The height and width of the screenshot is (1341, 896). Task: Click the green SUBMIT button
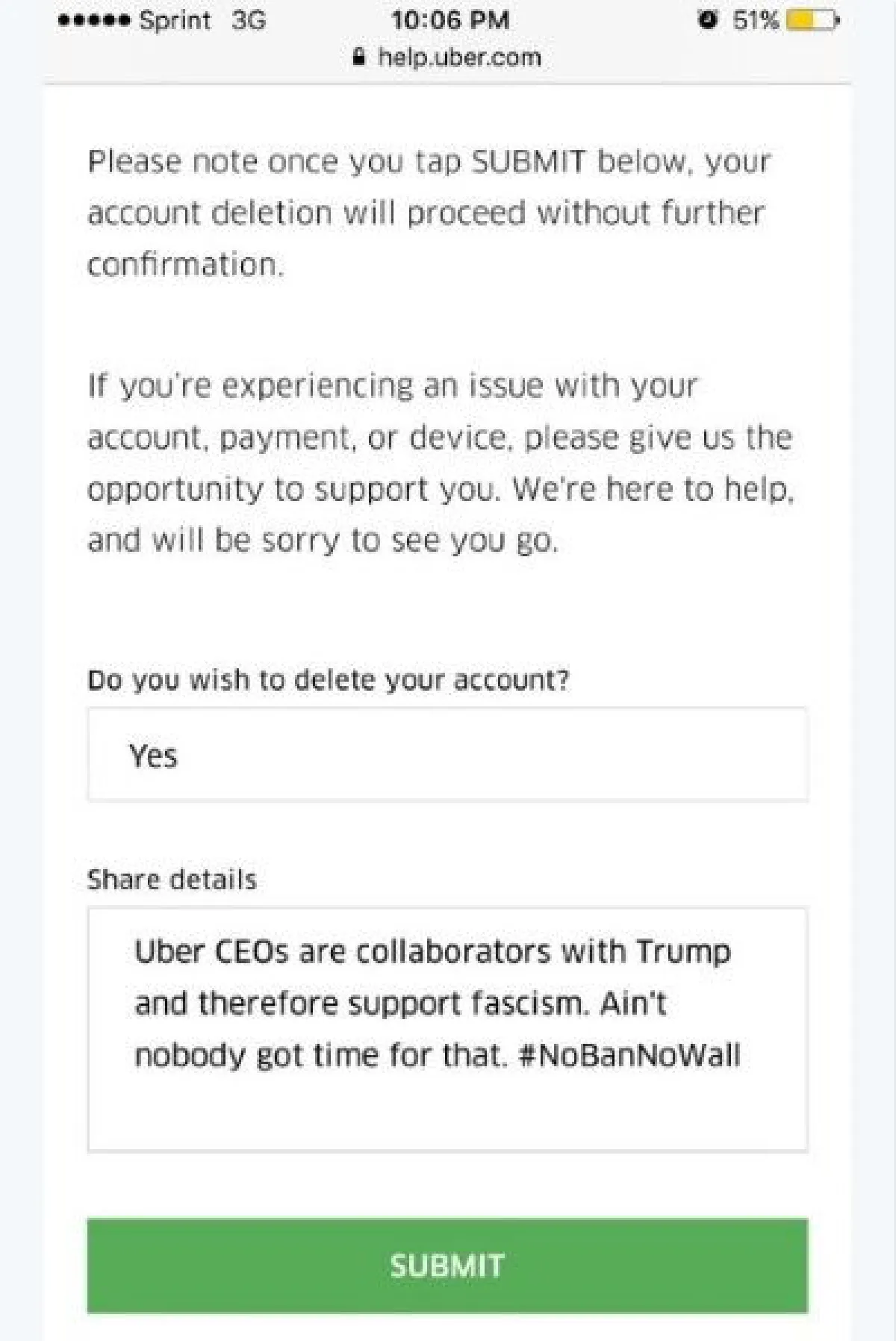447,1266
